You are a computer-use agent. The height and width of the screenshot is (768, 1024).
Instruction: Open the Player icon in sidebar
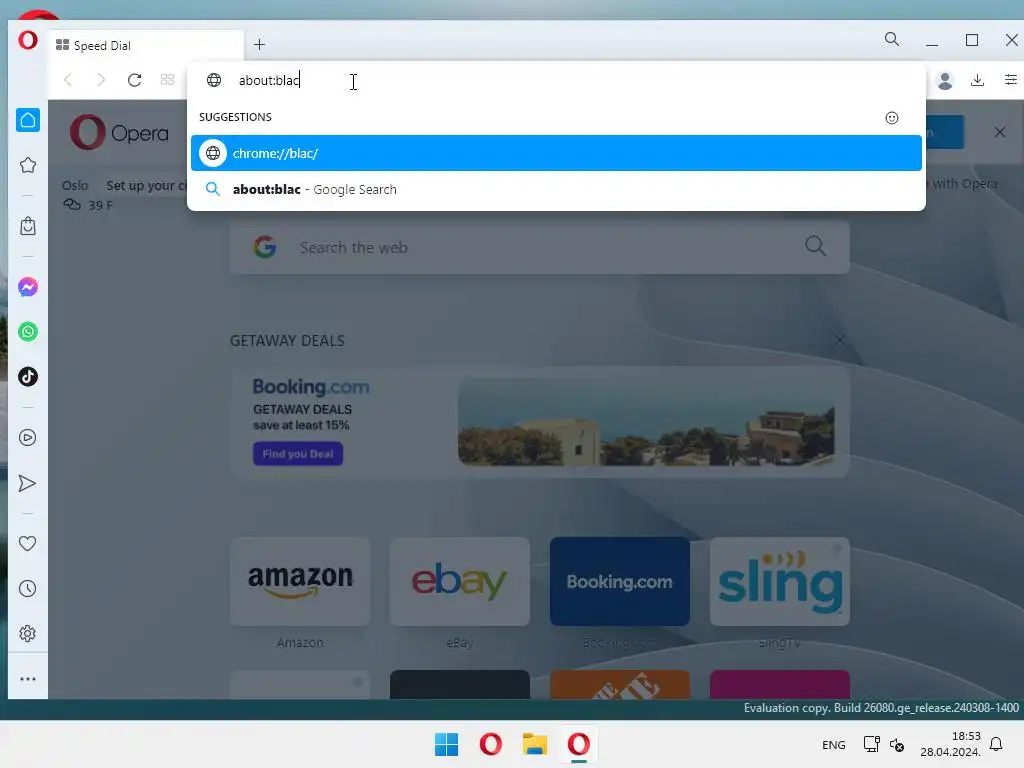[x=27, y=438]
